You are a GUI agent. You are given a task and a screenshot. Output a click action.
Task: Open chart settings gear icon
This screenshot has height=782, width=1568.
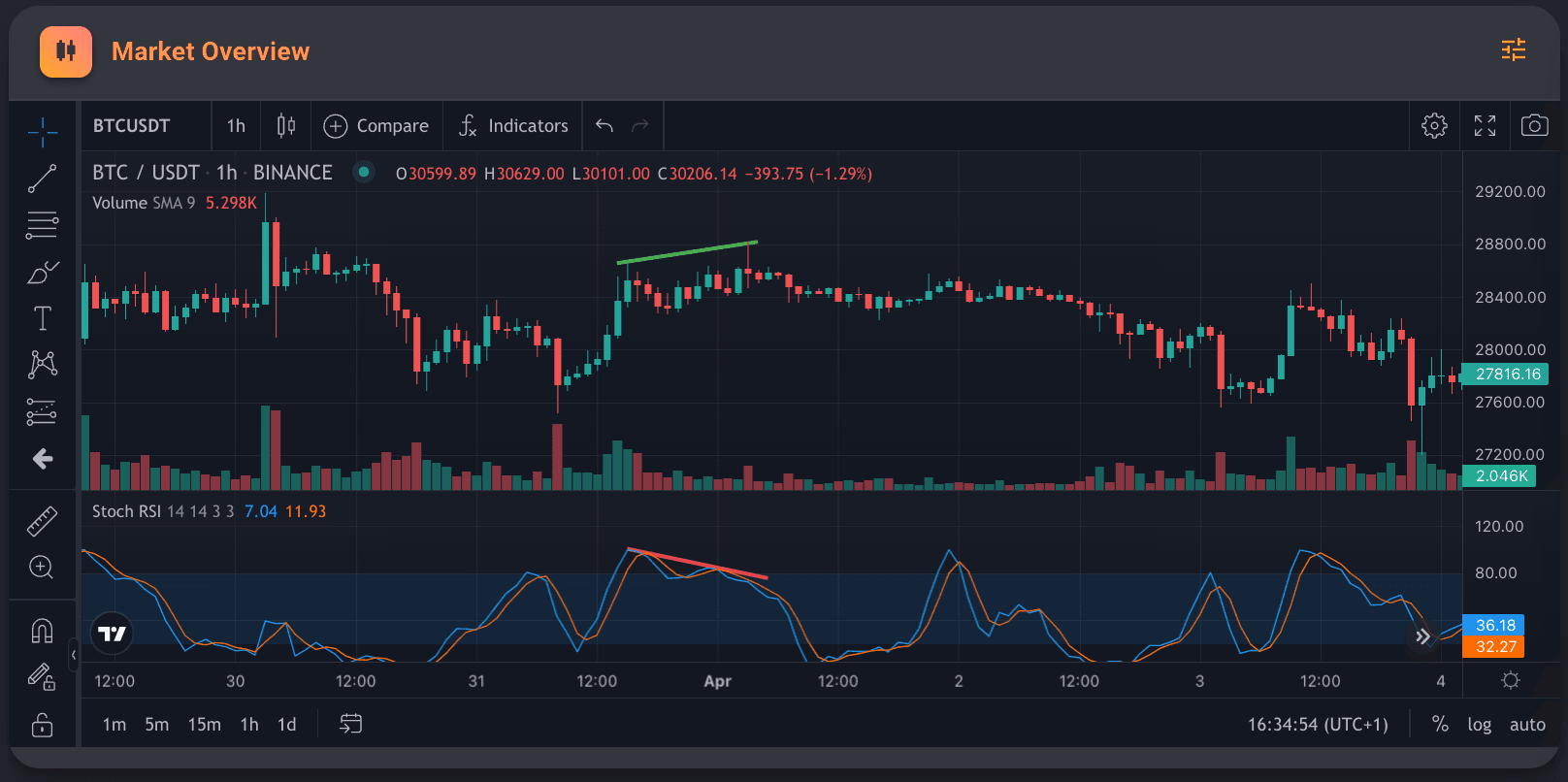(1434, 125)
